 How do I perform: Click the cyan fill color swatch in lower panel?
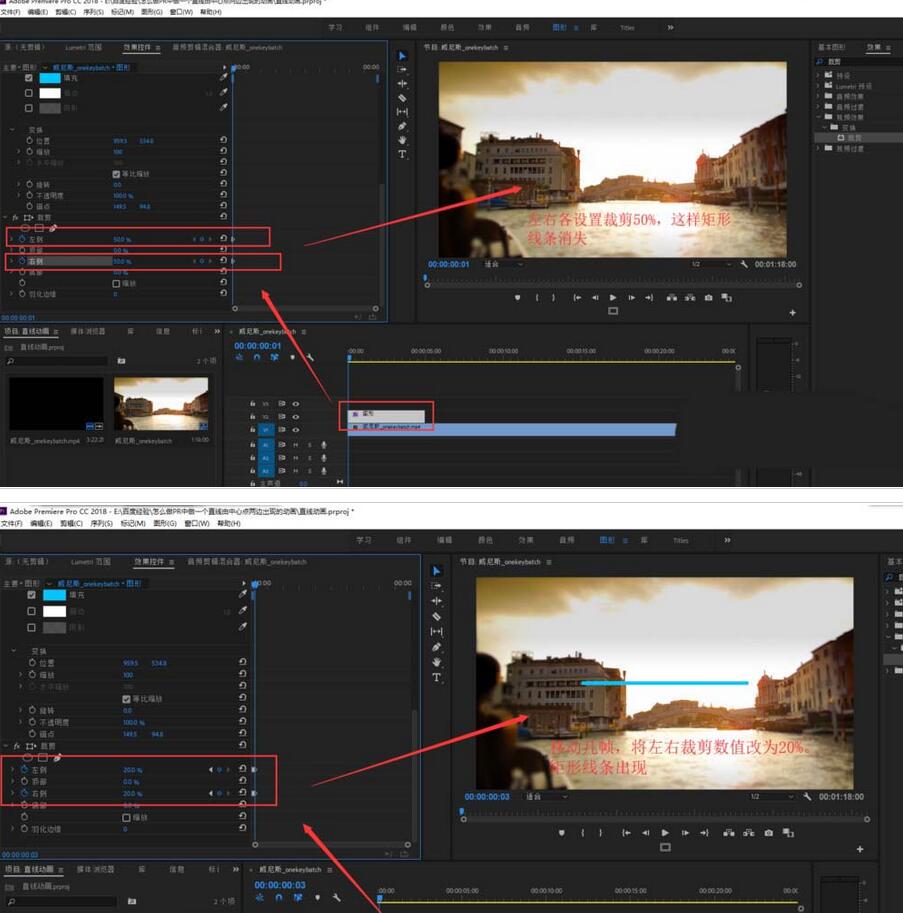tap(53, 595)
